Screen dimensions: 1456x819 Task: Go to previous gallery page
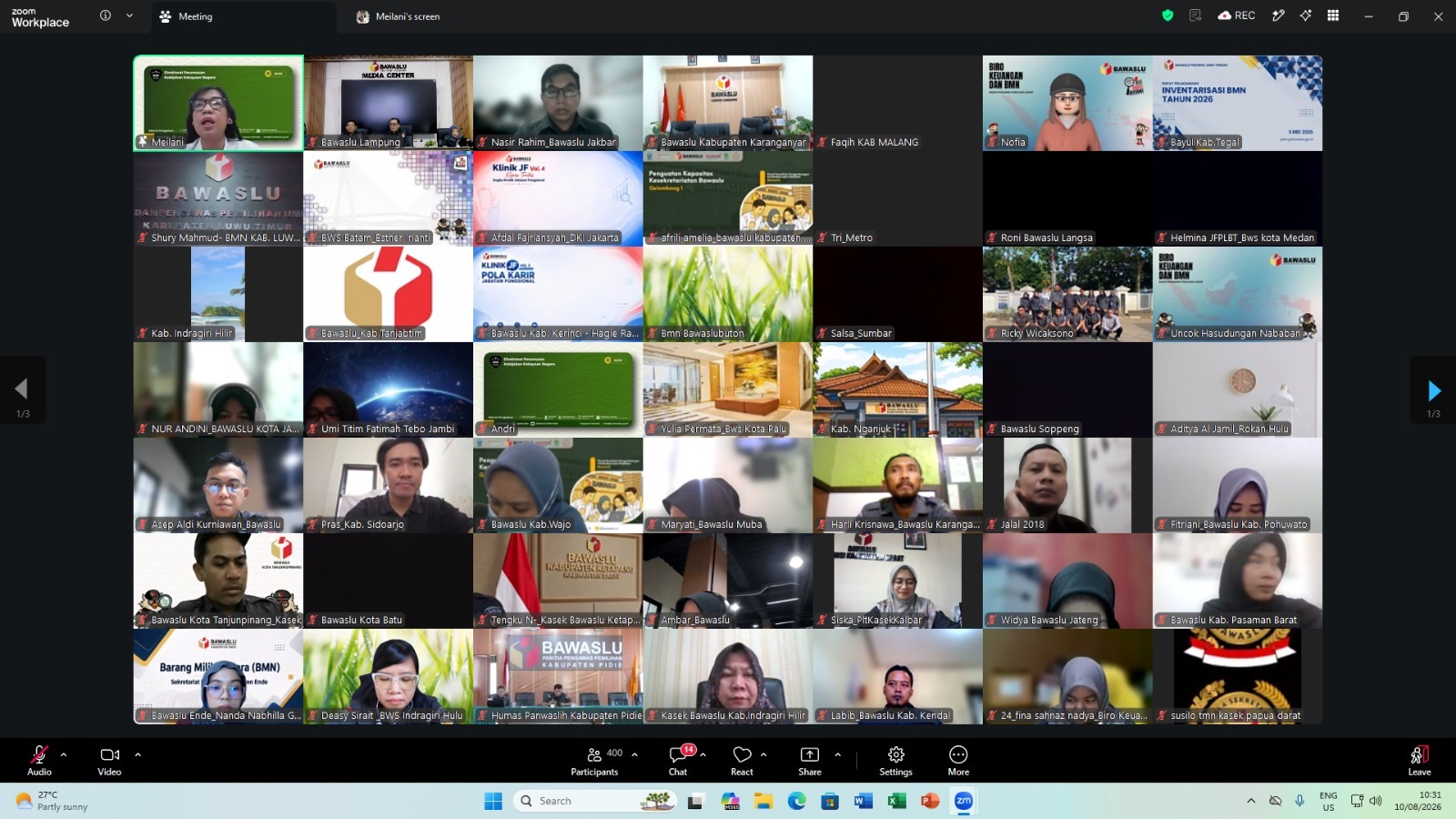click(x=22, y=390)
